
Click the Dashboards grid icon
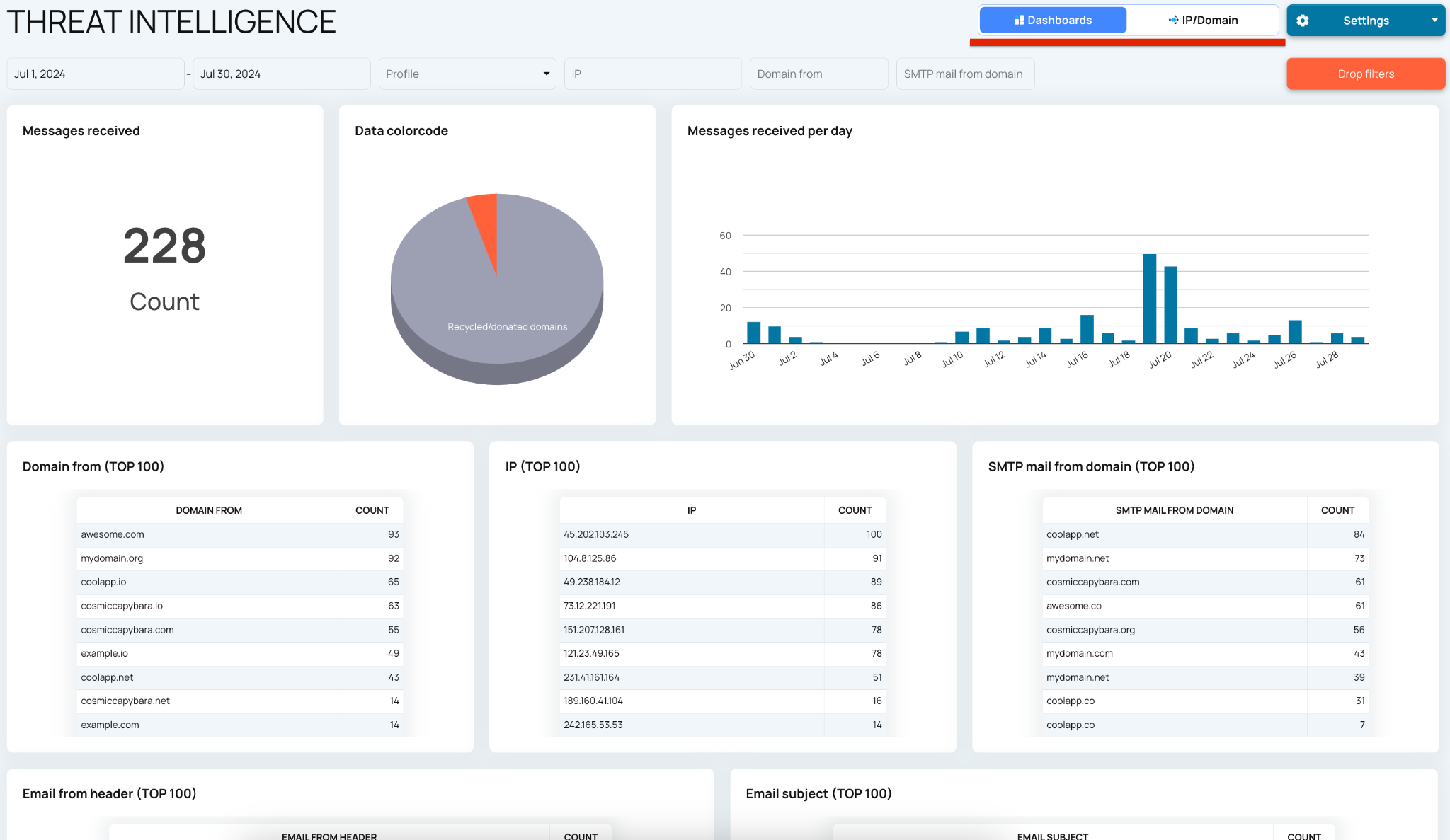[x=1019, y=21]
